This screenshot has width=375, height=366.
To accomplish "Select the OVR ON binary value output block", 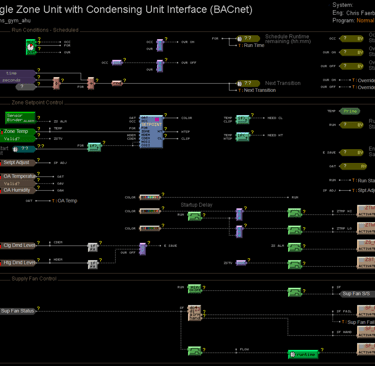I will tap(351, 52).
